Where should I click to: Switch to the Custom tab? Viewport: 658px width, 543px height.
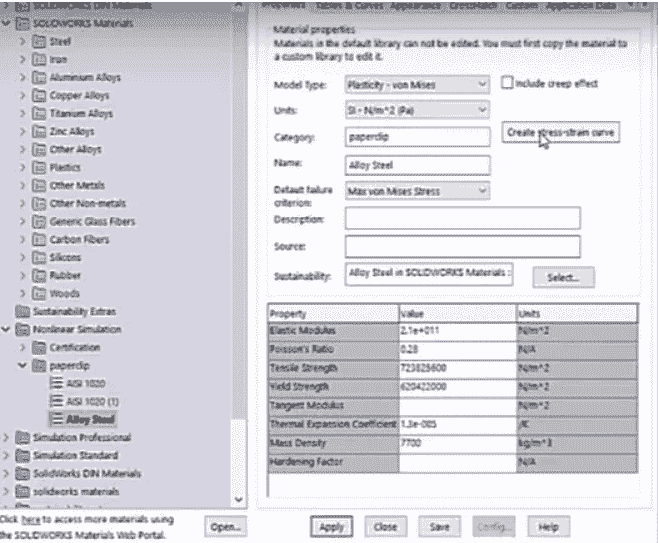(x=522, y=5)
